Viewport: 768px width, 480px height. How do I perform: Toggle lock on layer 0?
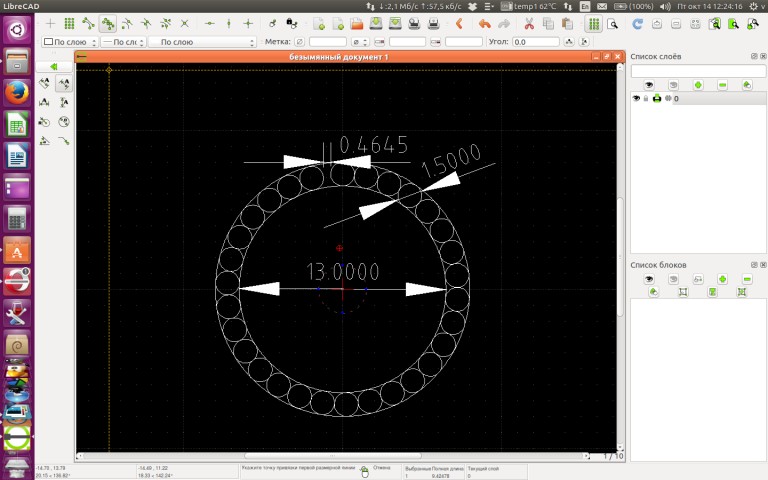click(x=646, y=99)
